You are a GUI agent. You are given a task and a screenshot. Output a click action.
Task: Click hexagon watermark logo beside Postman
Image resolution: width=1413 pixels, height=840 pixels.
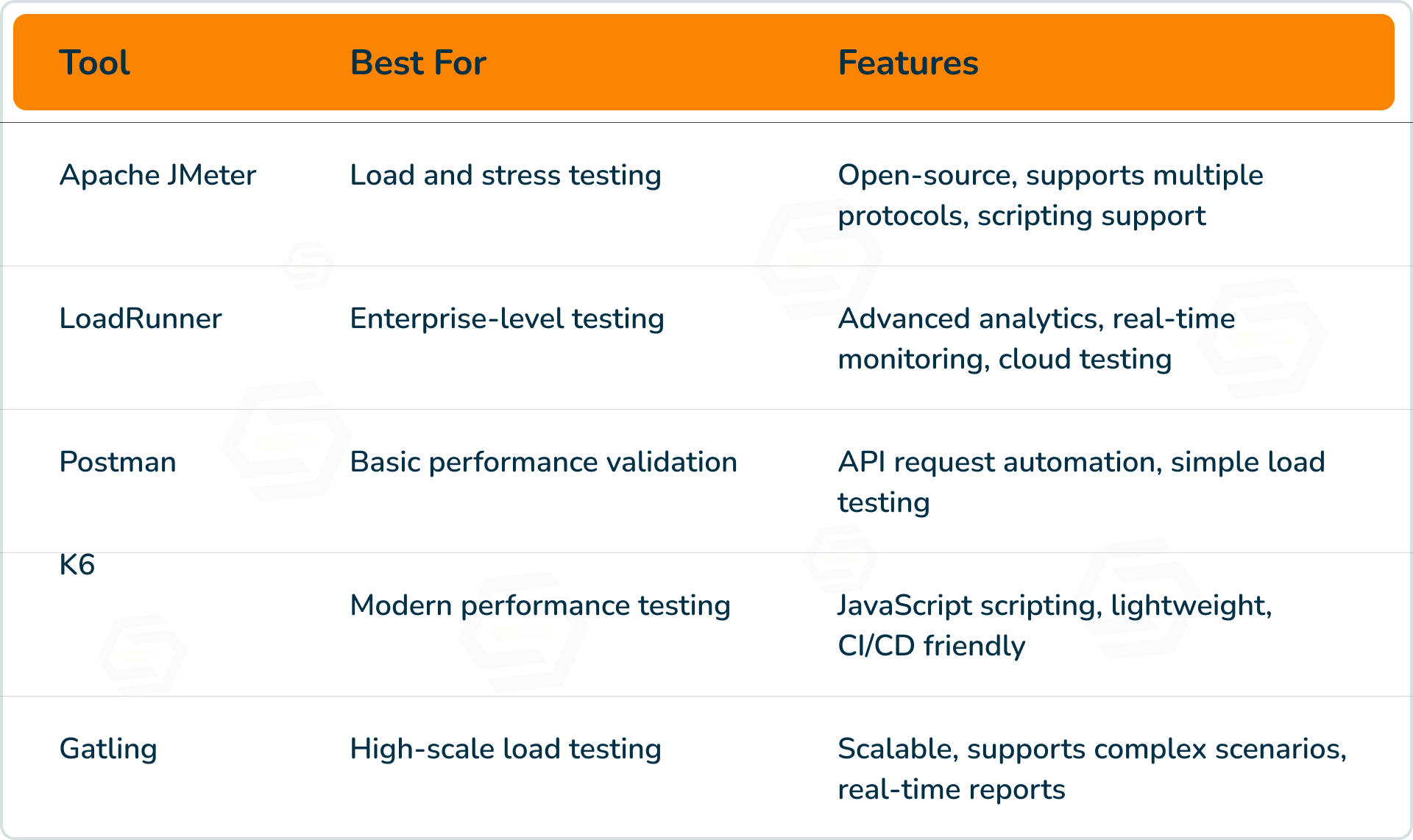287,441
